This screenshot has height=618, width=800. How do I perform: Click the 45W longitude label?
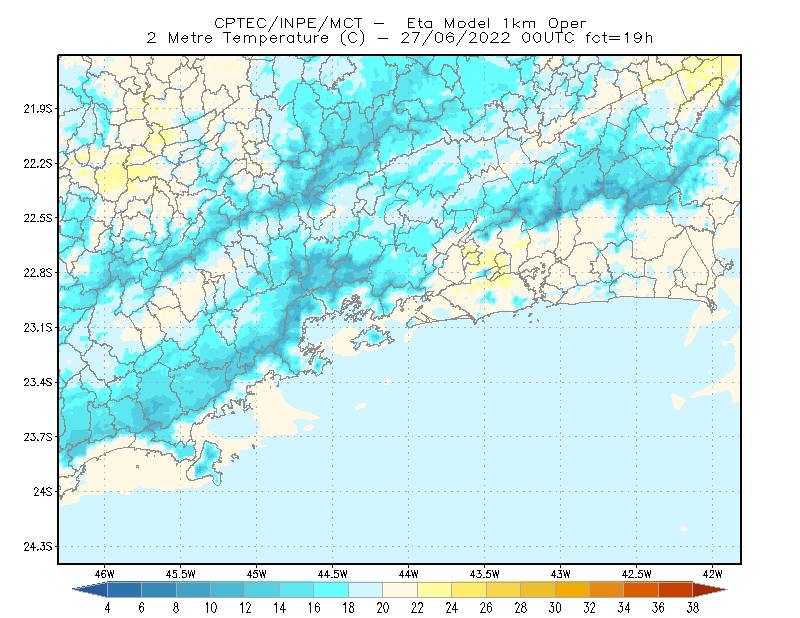coord(257,574)
